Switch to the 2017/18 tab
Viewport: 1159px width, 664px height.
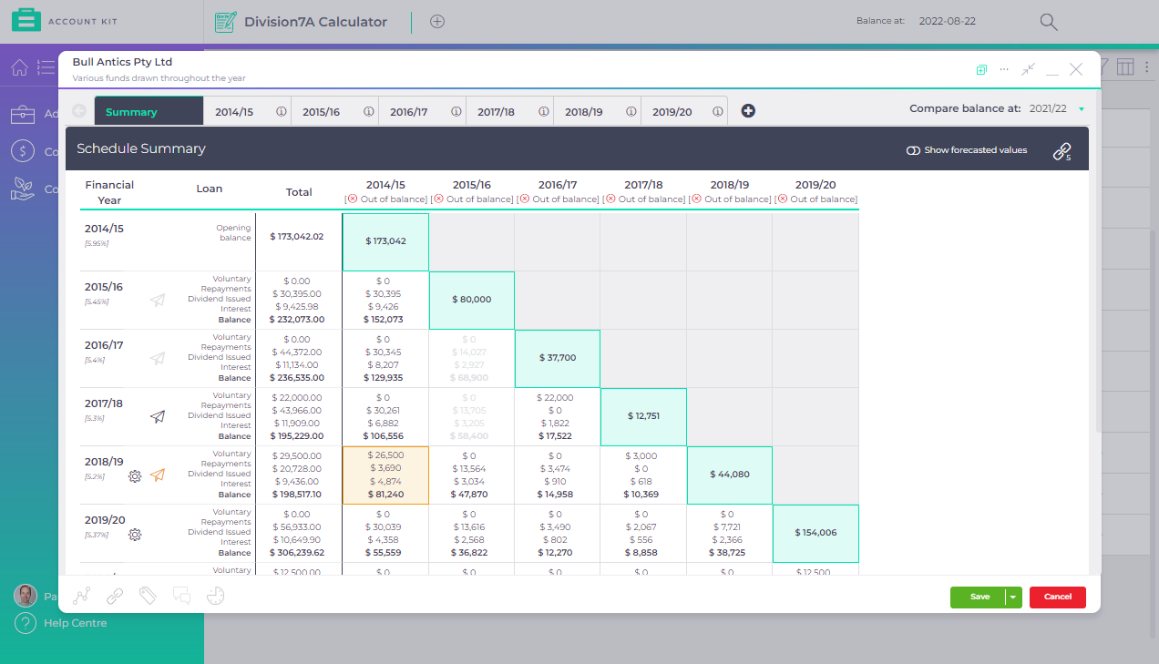pyautogui.click(x=495, y=111)
